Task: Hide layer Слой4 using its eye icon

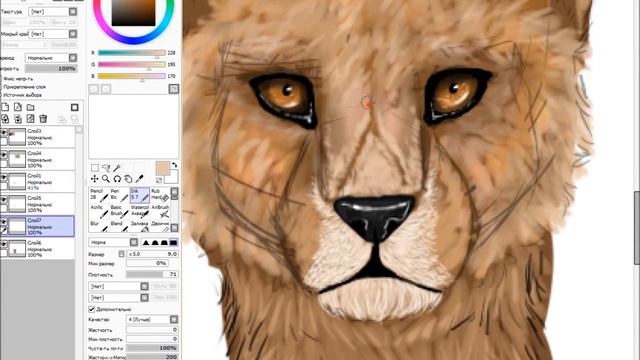Action: pos(4,155)
